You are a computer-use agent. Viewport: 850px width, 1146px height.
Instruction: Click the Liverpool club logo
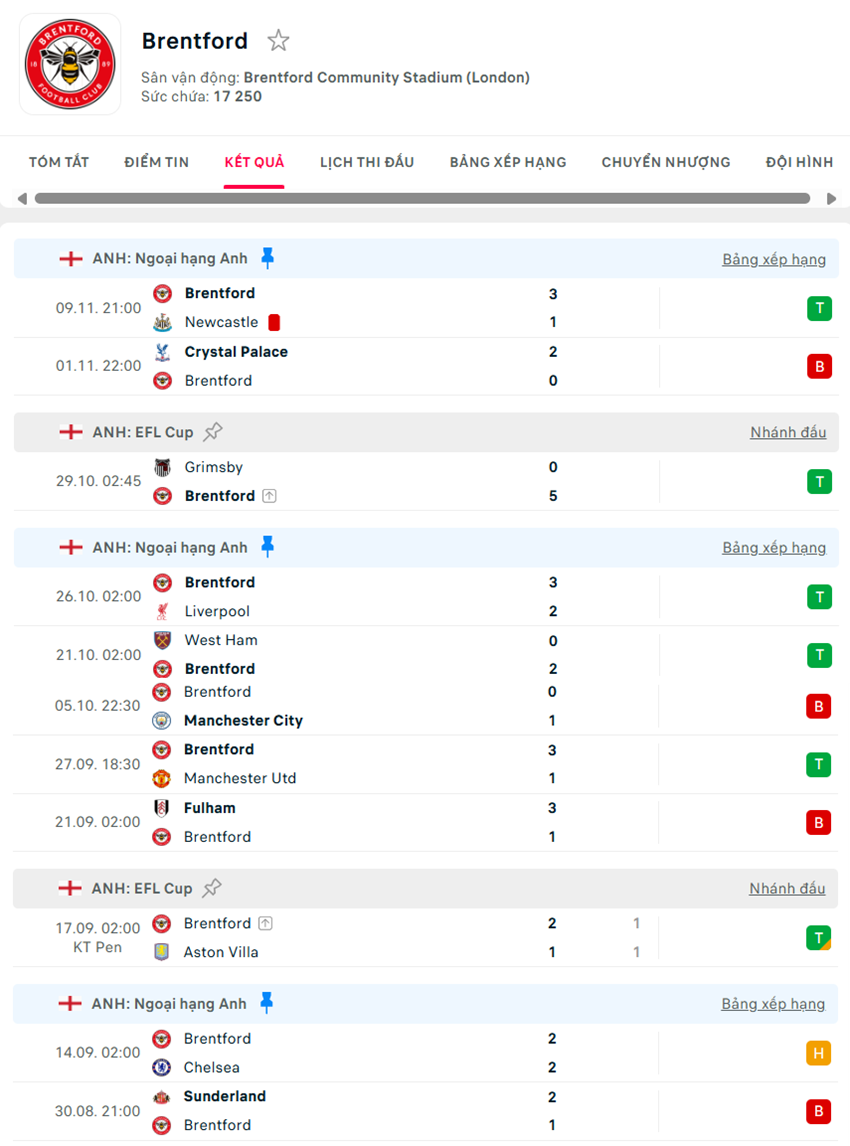coord(163,609)
